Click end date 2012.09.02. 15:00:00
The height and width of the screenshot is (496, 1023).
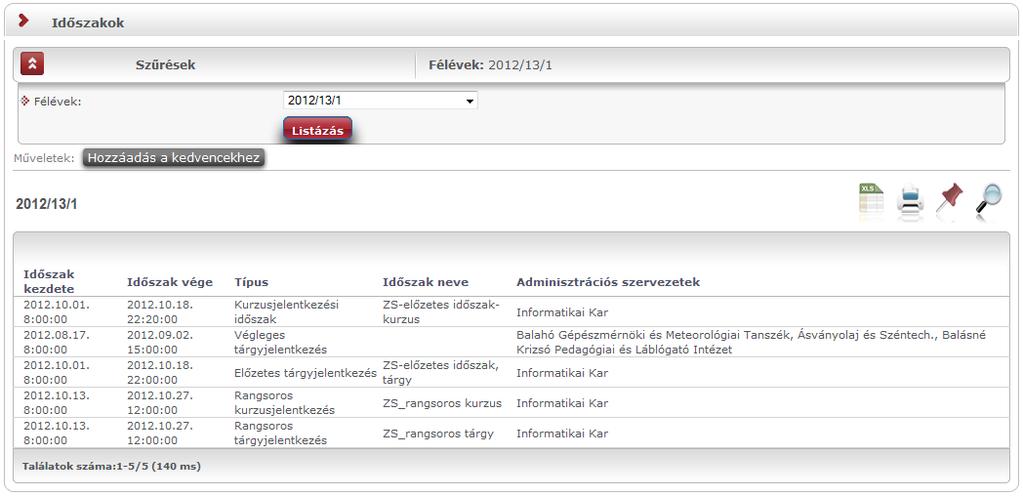pyautogui.click(x=160, y=342)
